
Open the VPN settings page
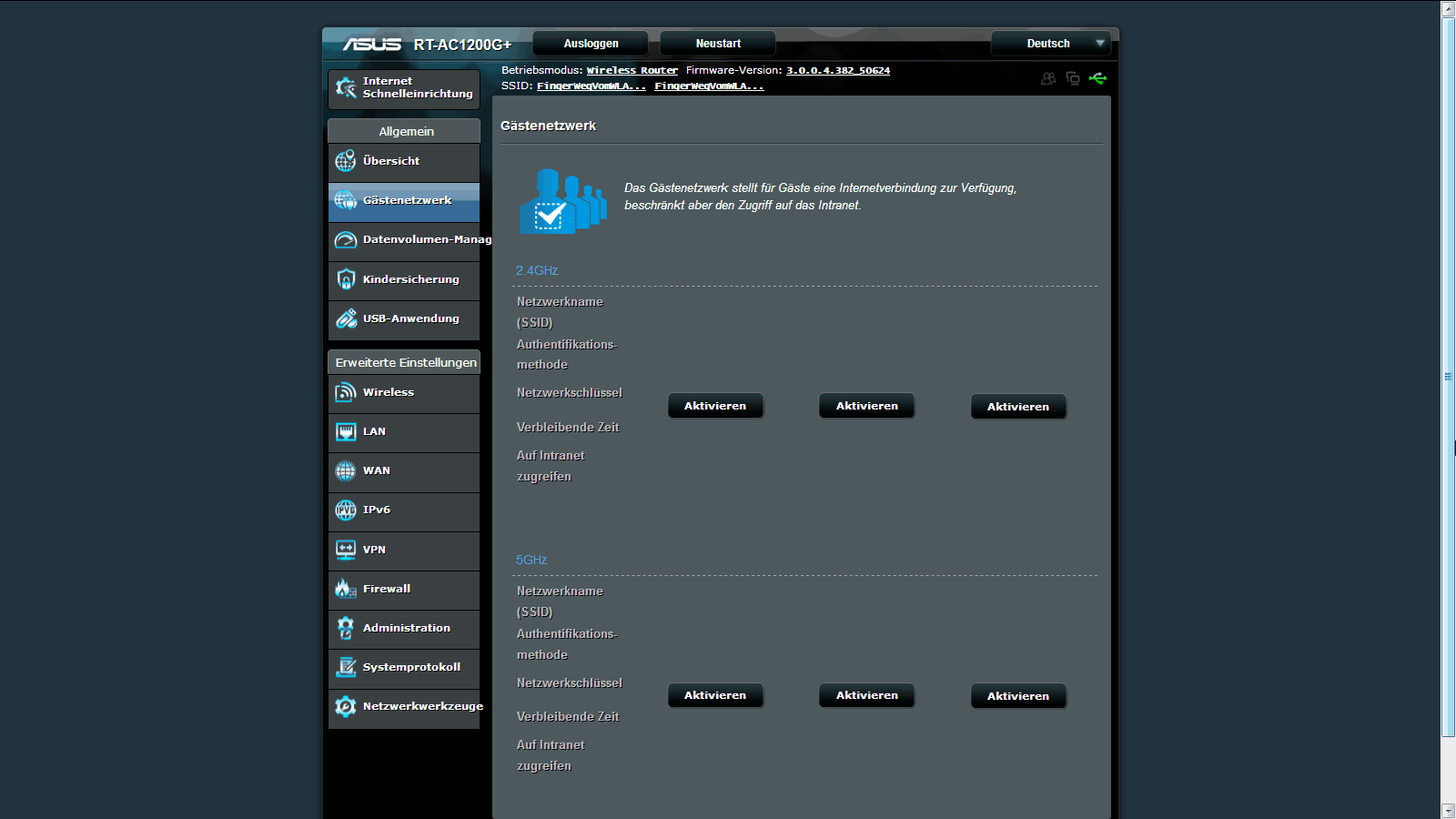404,550
